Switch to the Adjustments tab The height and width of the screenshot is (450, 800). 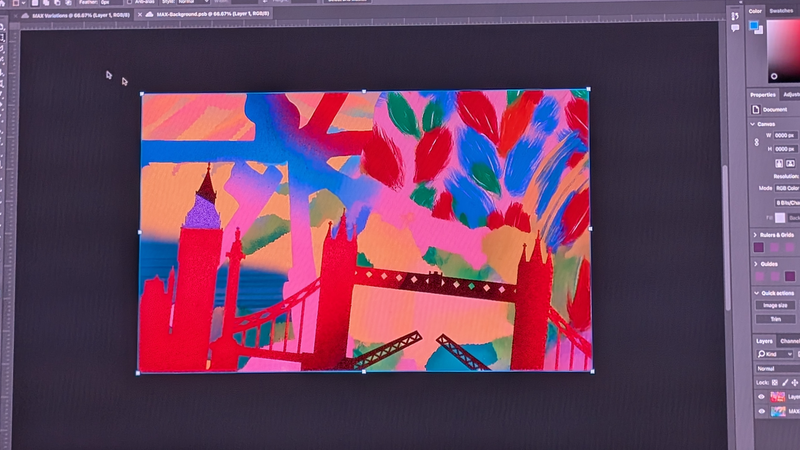[x=791, y=95]
